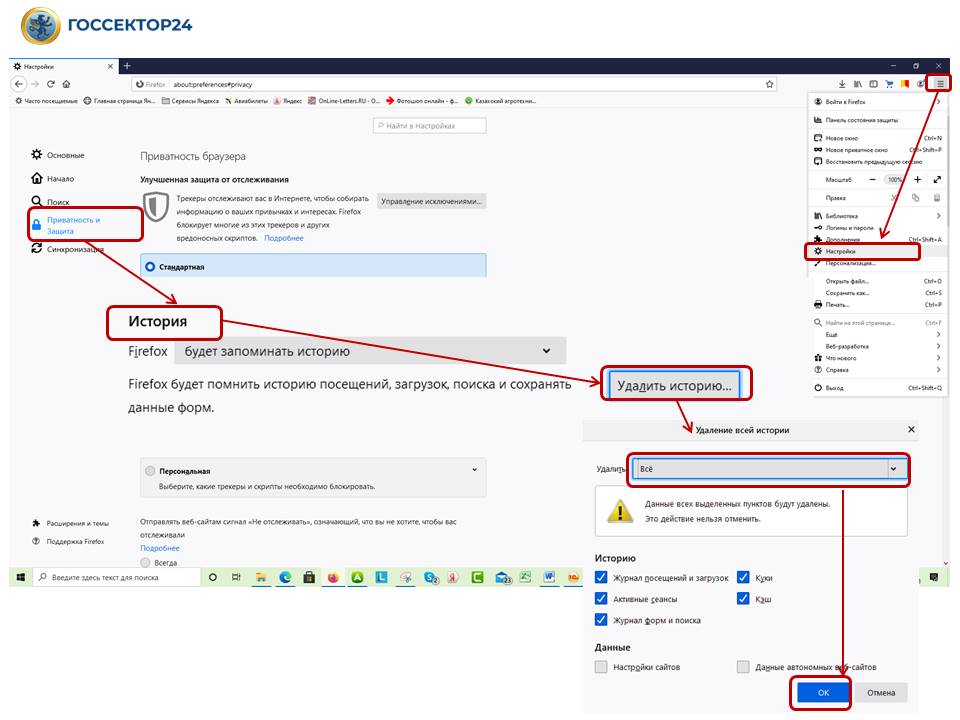Open the Windows Start menu
Image resolution: width=960 pixels, height=720 pixels.
click(x=21, y=577)
